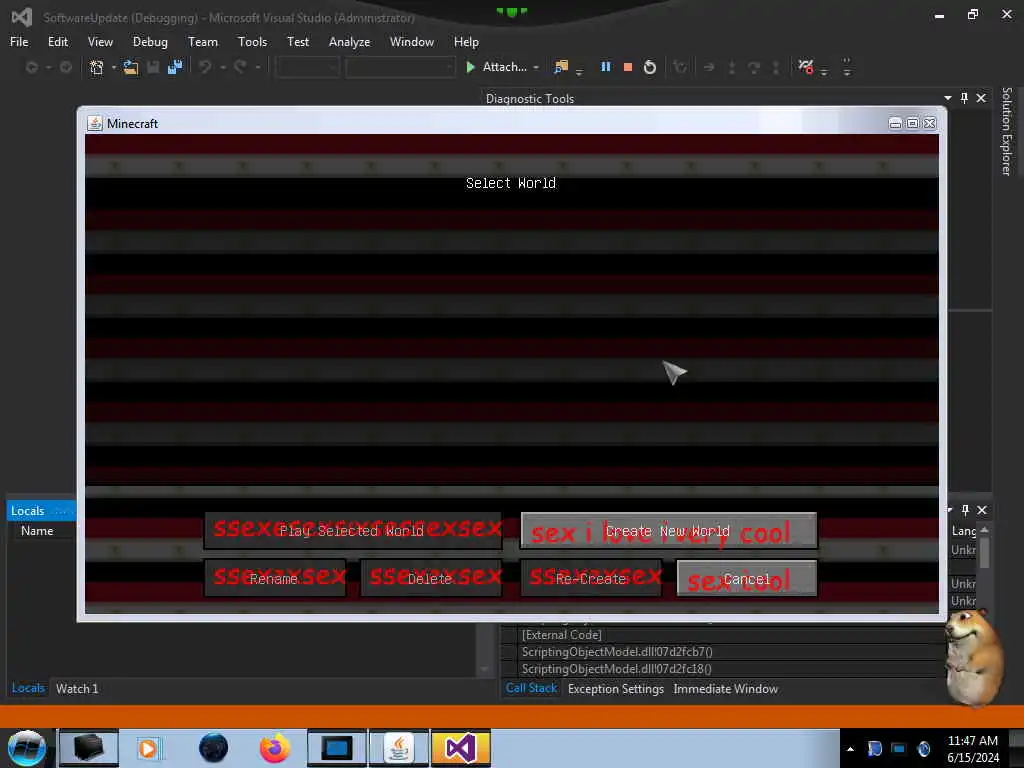Click the Undo arrow icon
This screenshot has width=1024, height=768.
tap(205, 67)
